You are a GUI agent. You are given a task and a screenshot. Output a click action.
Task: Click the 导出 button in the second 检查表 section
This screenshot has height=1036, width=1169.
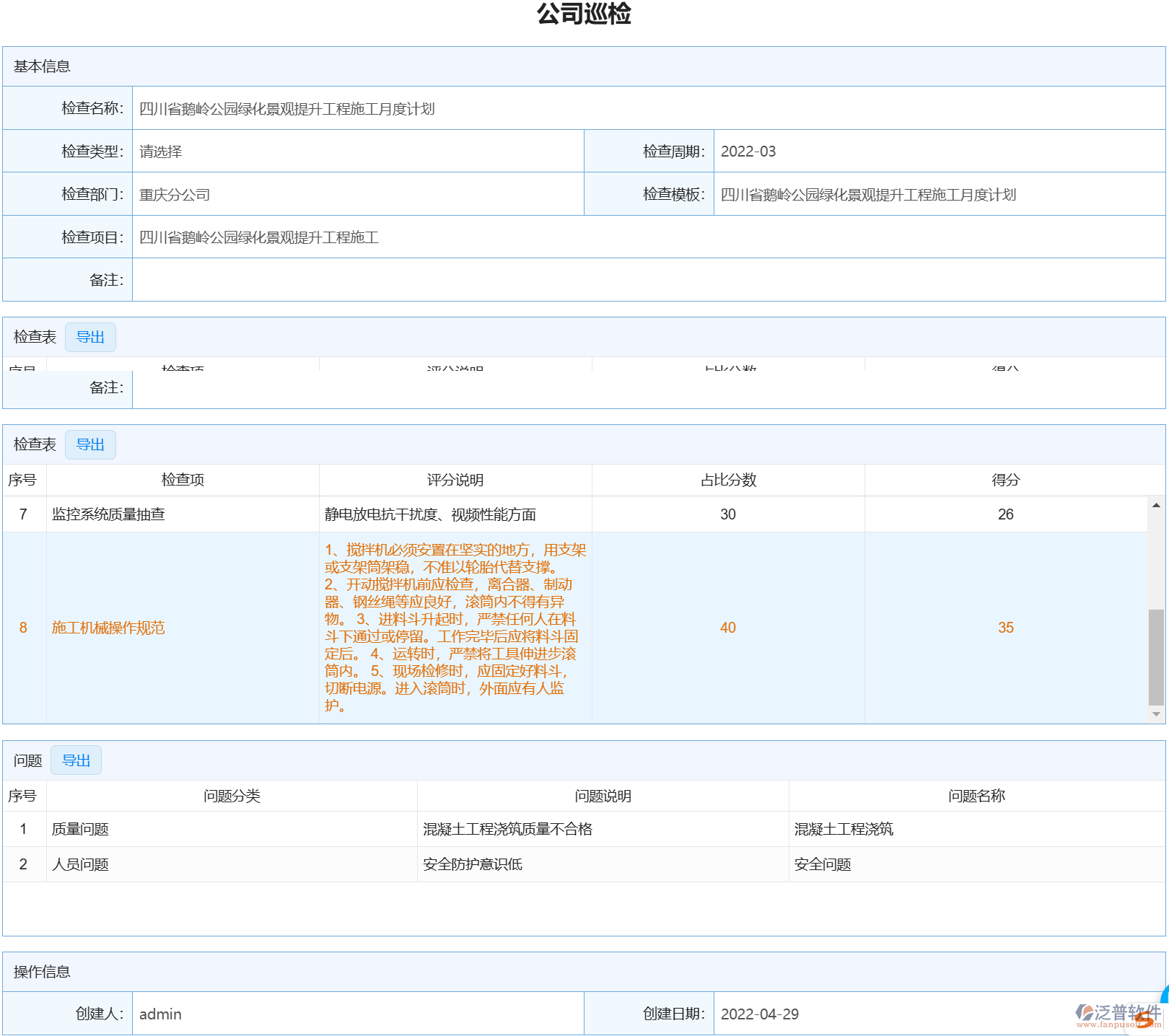tap(90, 444)
